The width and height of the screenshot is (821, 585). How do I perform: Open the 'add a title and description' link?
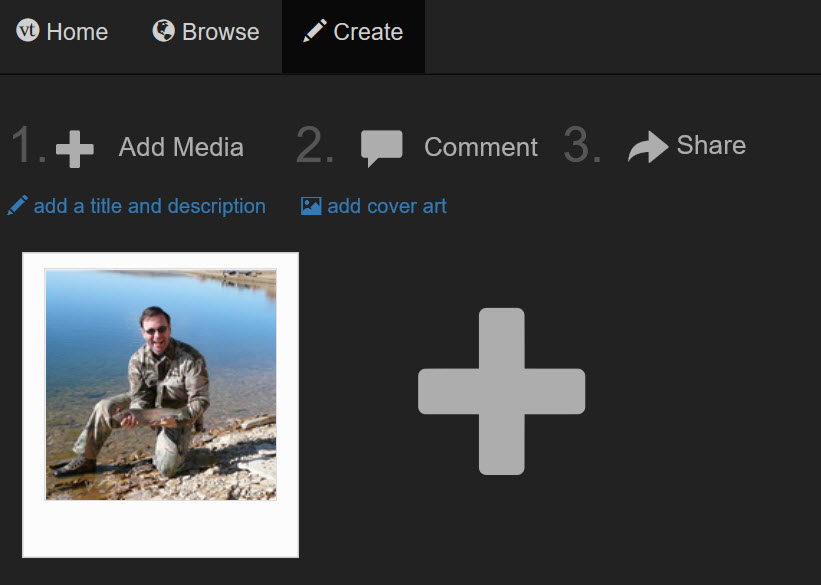(x=149, y=206)
